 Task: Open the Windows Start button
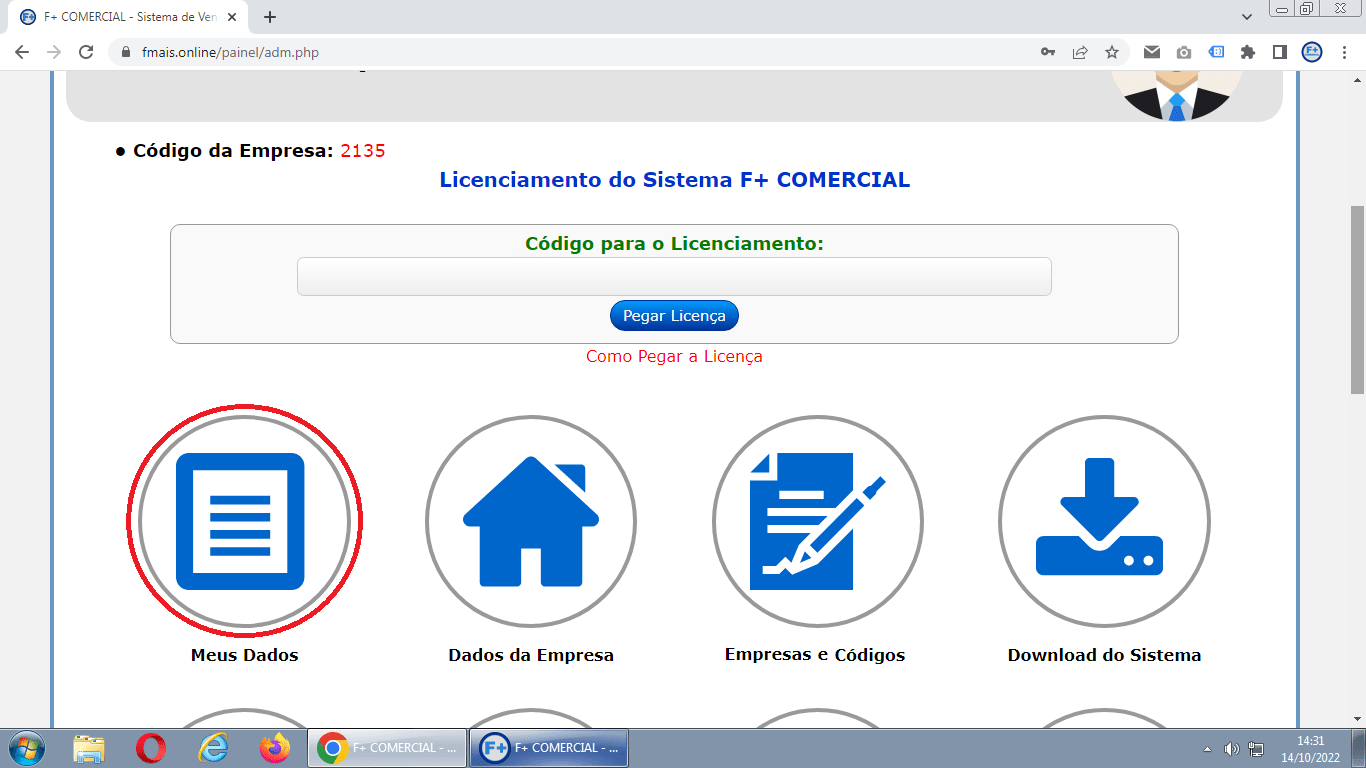pyautogui.click(x=25, y=748)
